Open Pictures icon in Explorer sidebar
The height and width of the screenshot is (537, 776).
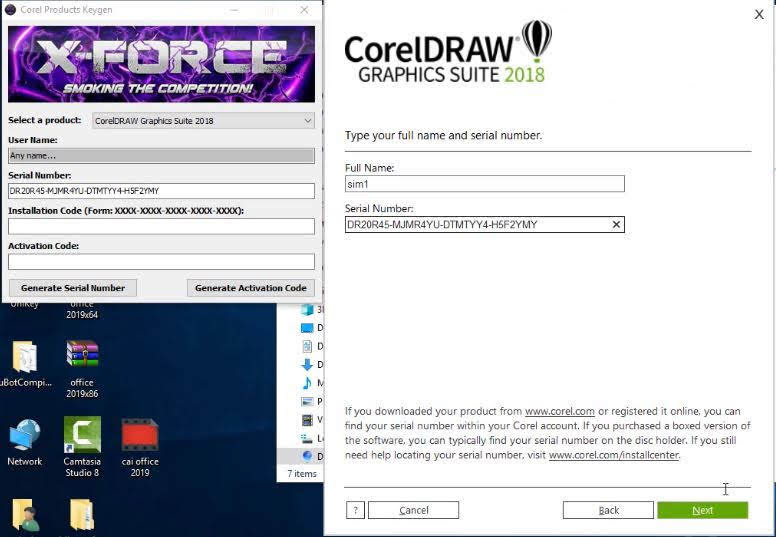click(307, 401)
